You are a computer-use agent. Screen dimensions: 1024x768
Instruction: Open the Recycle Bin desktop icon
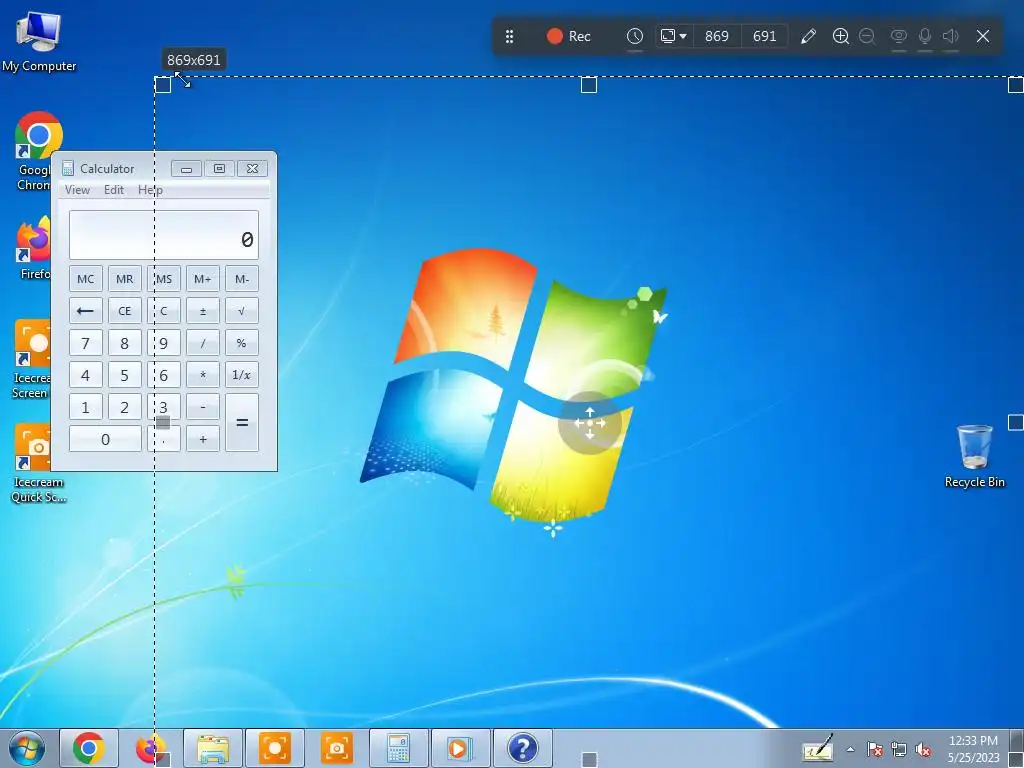974,456
